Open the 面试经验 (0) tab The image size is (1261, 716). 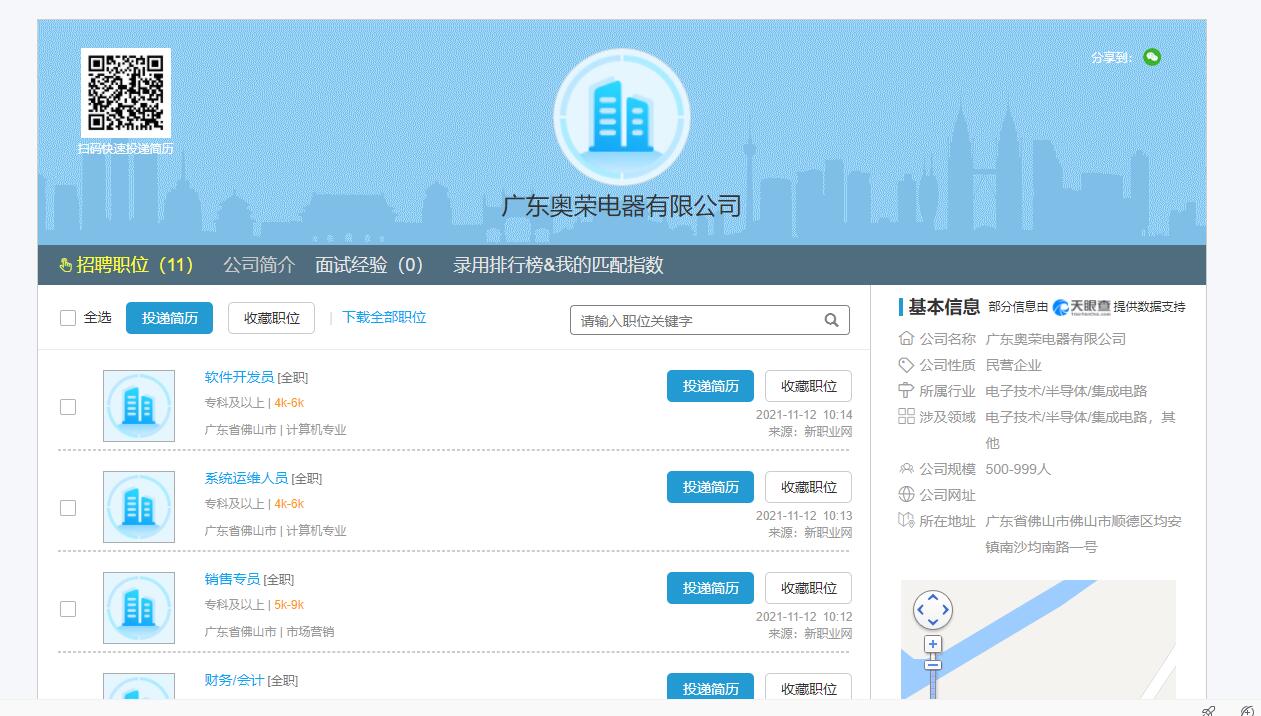[369, 265]
